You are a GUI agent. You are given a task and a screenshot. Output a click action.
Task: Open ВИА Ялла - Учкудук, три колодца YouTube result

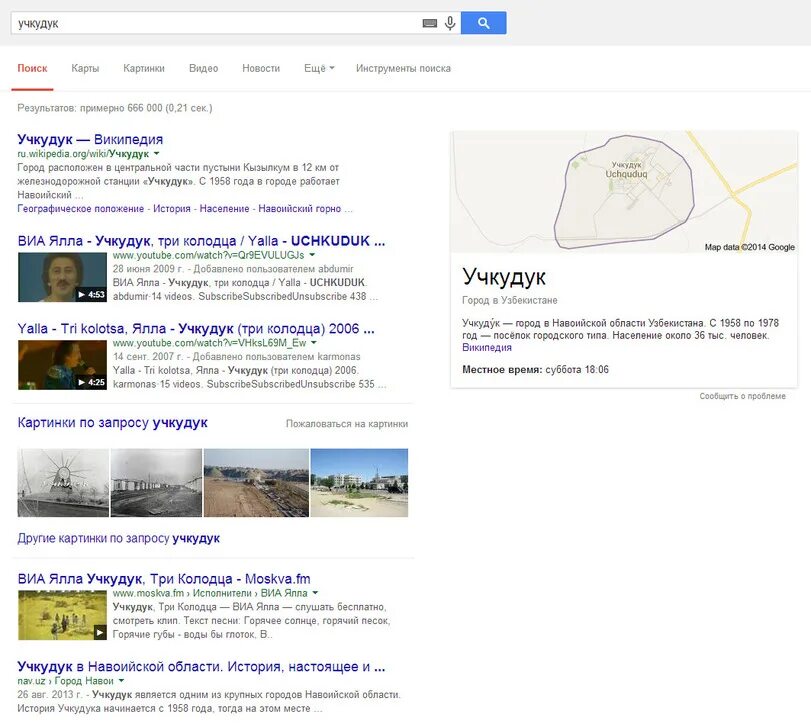(201, 241)
